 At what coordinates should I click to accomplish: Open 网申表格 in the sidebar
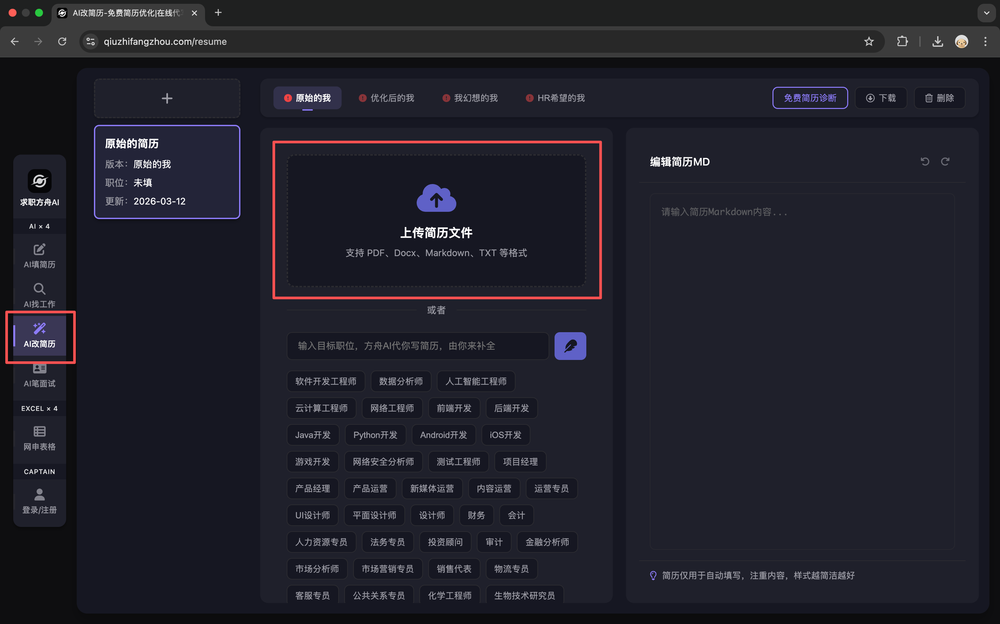coord(40,438)
